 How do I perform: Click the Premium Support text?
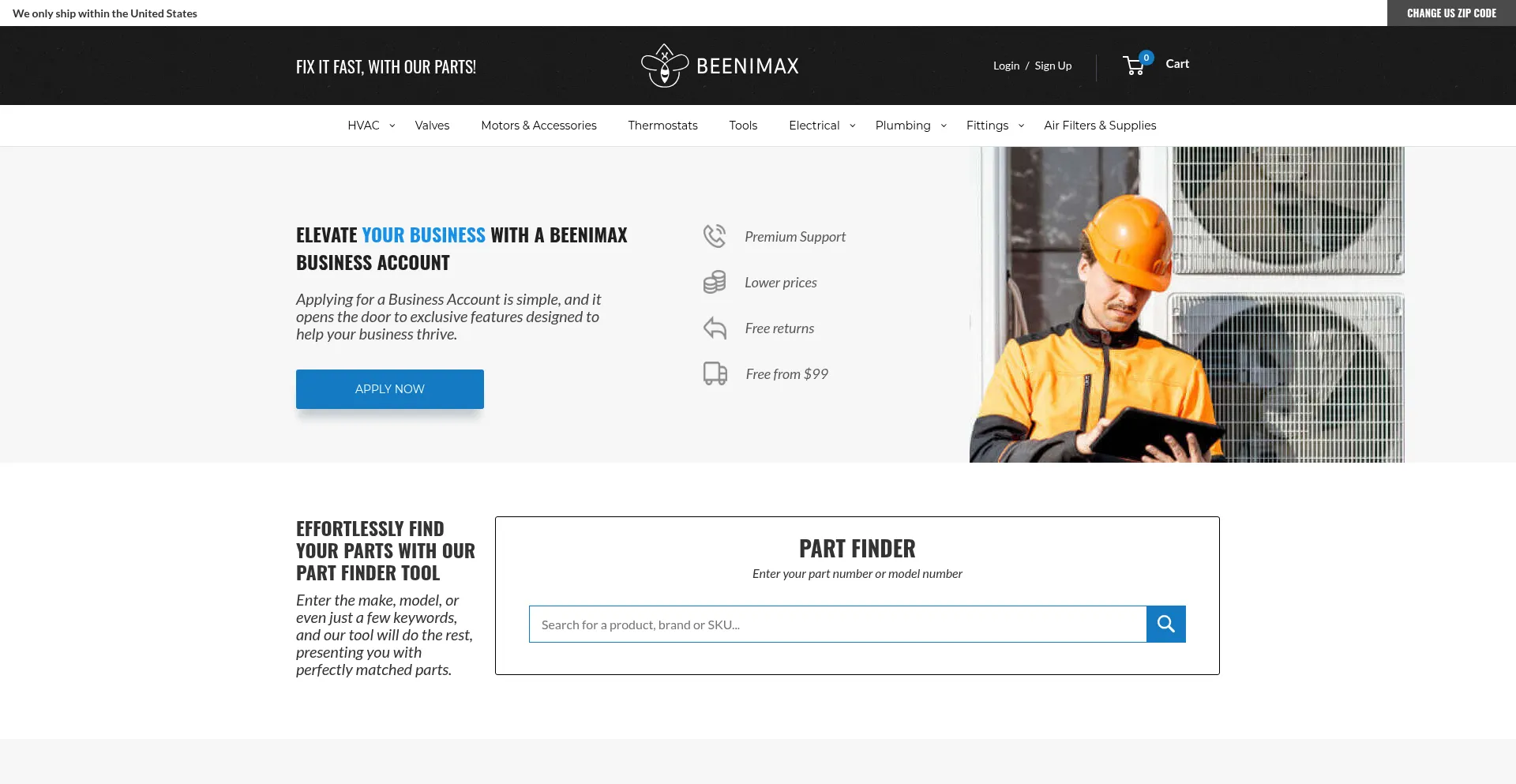(x=795, y=237)
